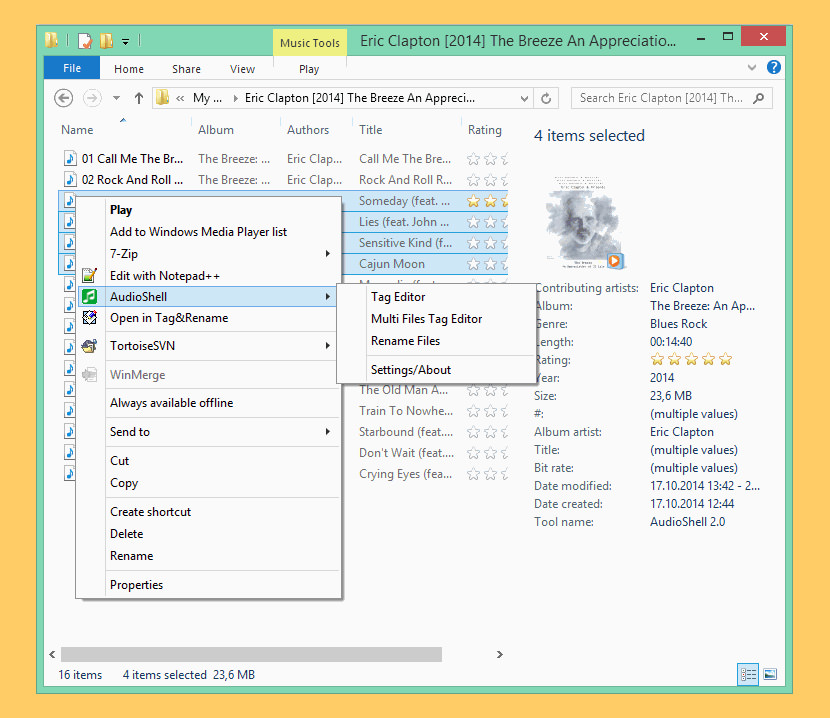Navigate Back using the back arrow
The height and width of the screenshot is (718, 830).
tap(64, 98)
